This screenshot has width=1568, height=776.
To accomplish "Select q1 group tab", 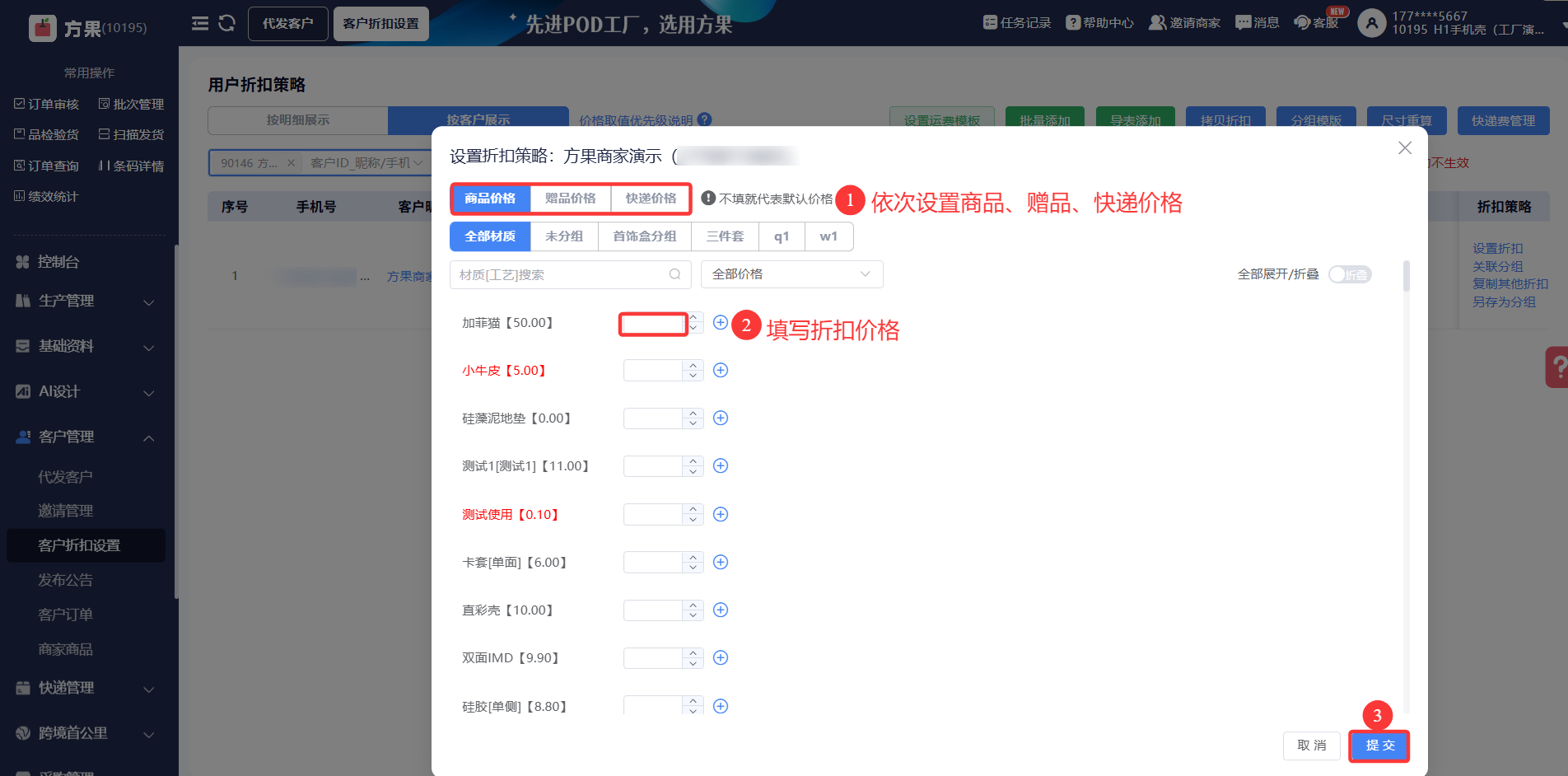I will point(782,236).
